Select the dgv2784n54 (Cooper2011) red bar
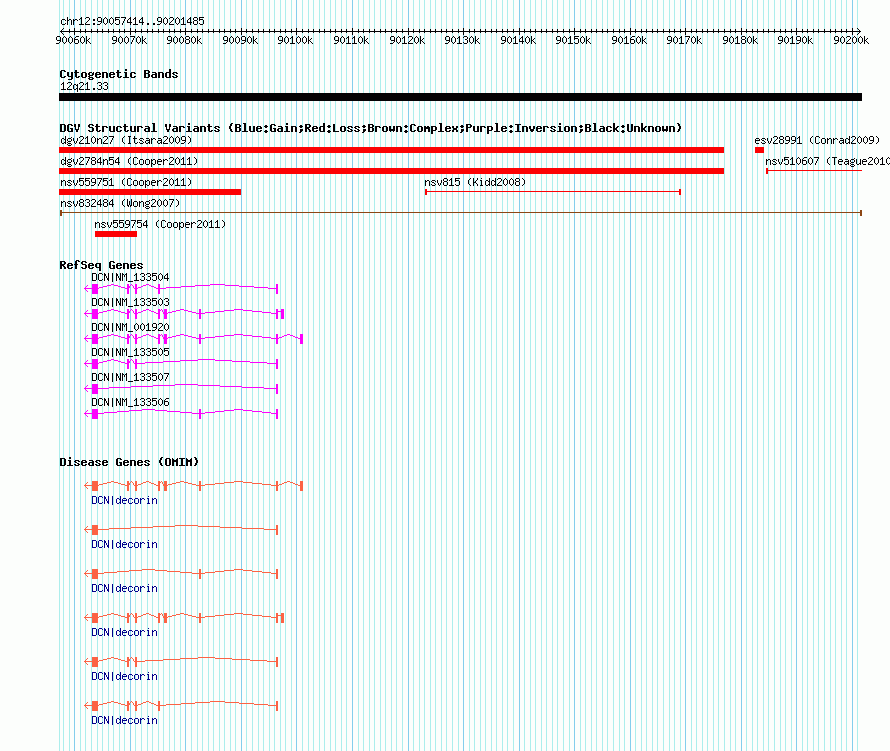This screenshot has width=890, height=751. (392, 171)
